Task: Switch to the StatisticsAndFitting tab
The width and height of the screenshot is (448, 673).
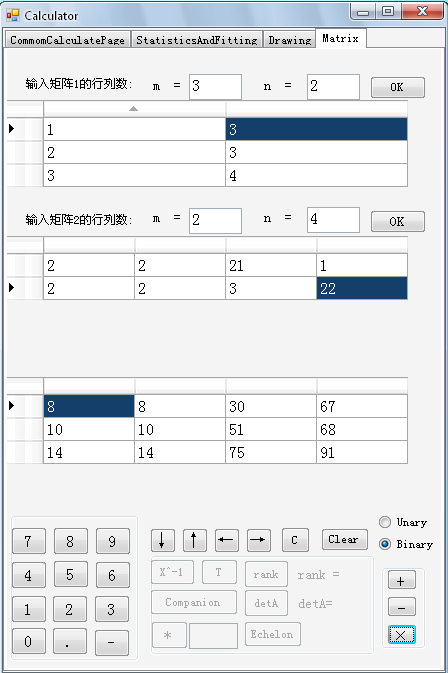Action: click(197, 40)
